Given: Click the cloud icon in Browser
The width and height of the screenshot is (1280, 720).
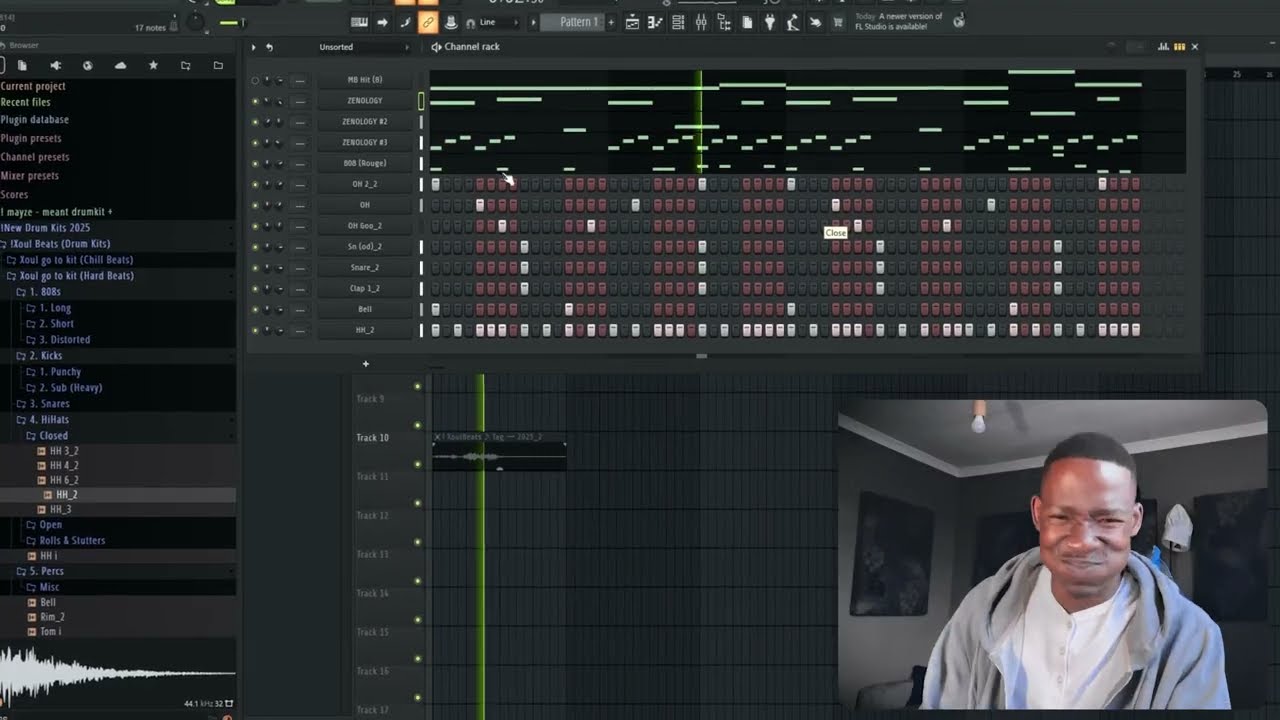Looking at the screenshot, I should pyautogui.click(x=120, y=65).
